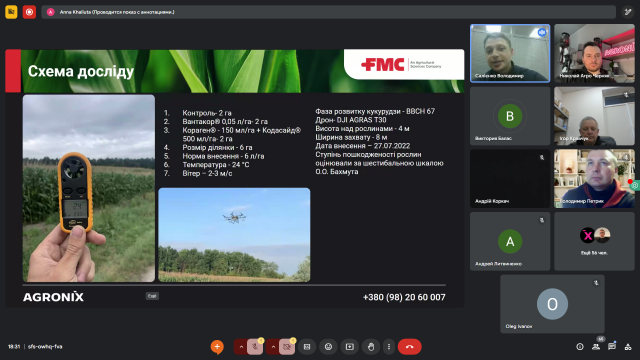Click the line Дата внесення – 27.07.2022

coord(362,146)
